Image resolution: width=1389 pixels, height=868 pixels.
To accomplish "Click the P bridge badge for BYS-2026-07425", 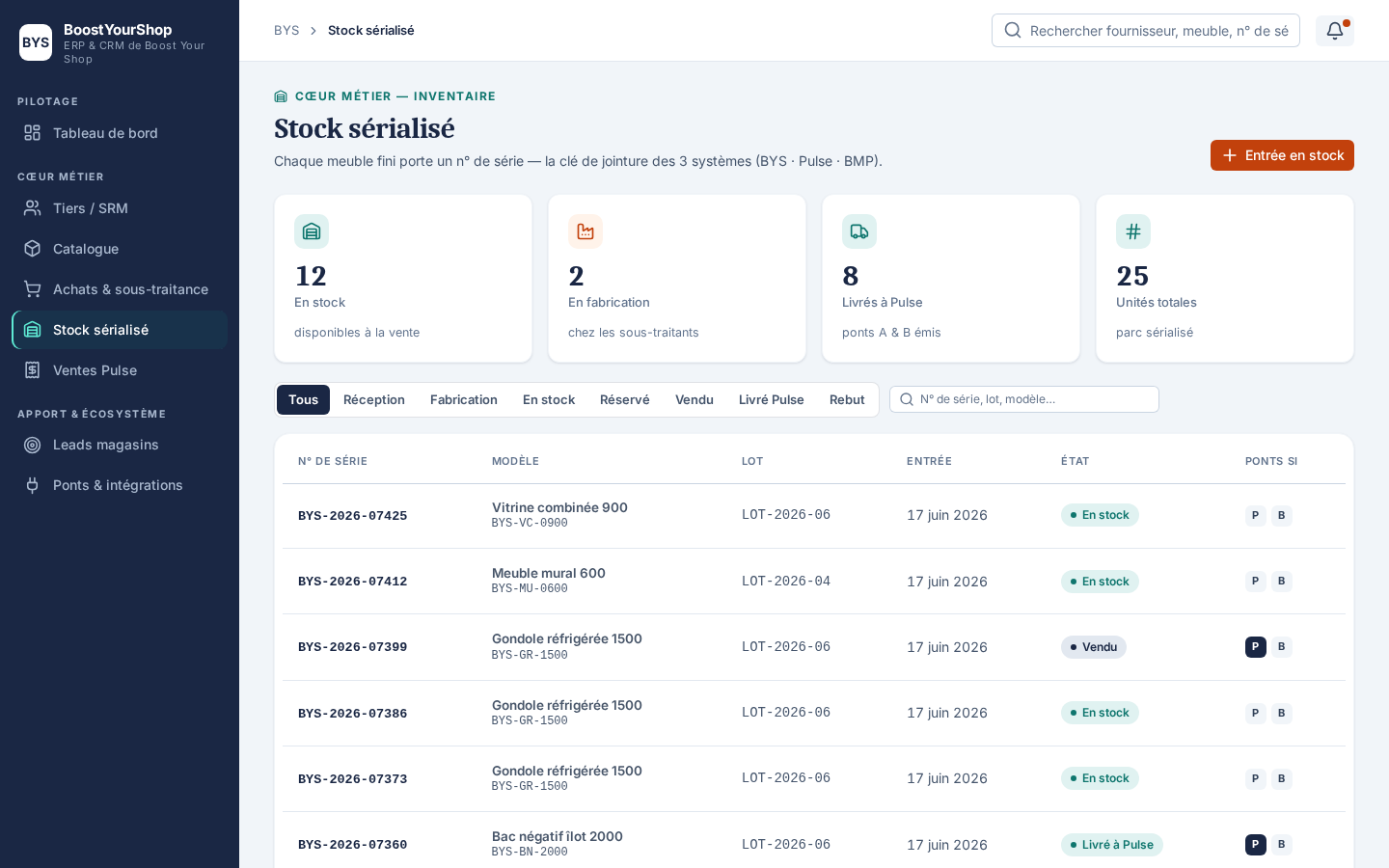I will tap(1255, 515).
